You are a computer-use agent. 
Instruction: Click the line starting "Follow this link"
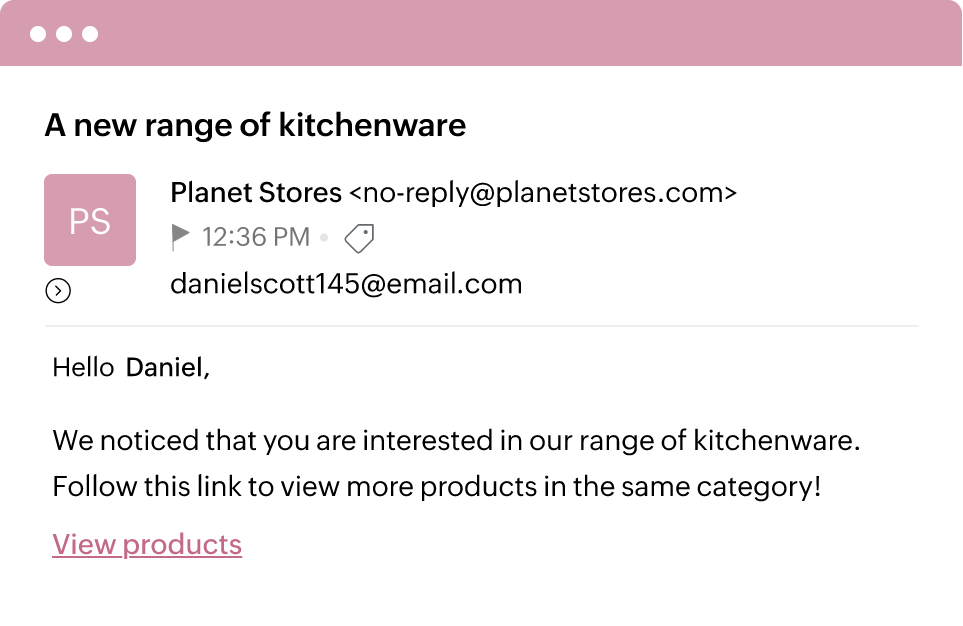point(436,488)
